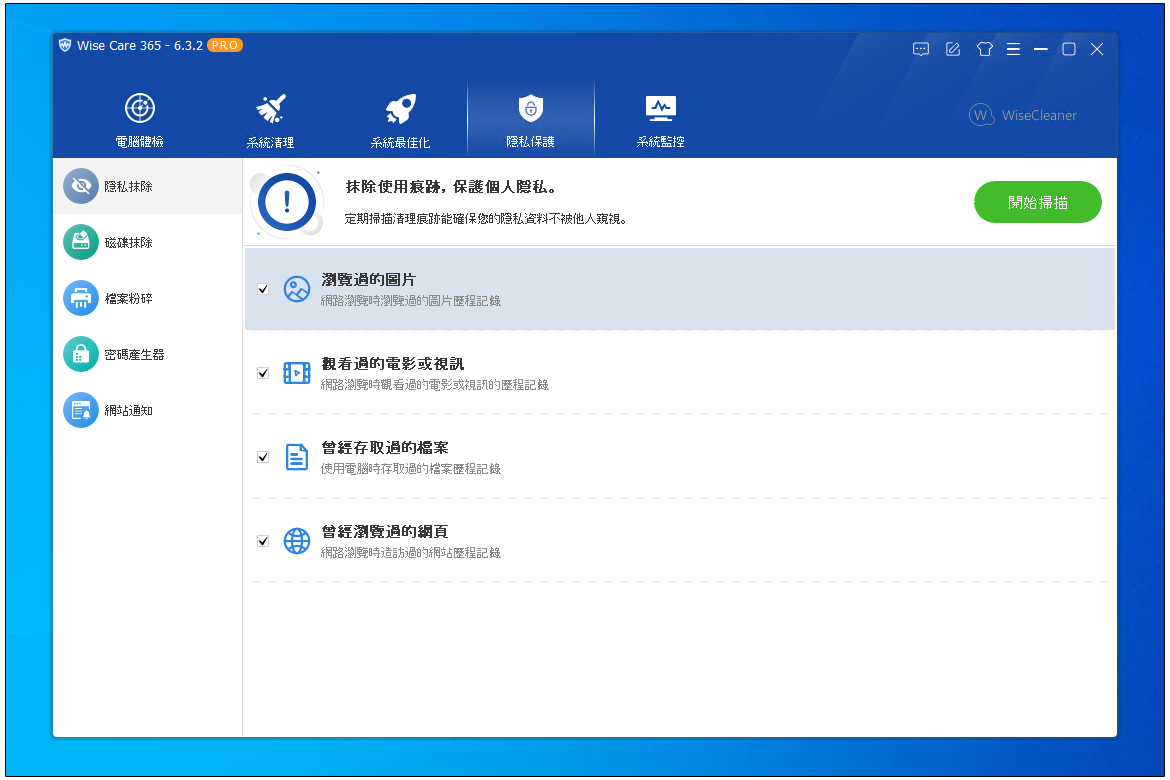Click description 網路瀏覽時造訪過的網站歷程記錄
1170x780 pixels.
tap(411, 553)
